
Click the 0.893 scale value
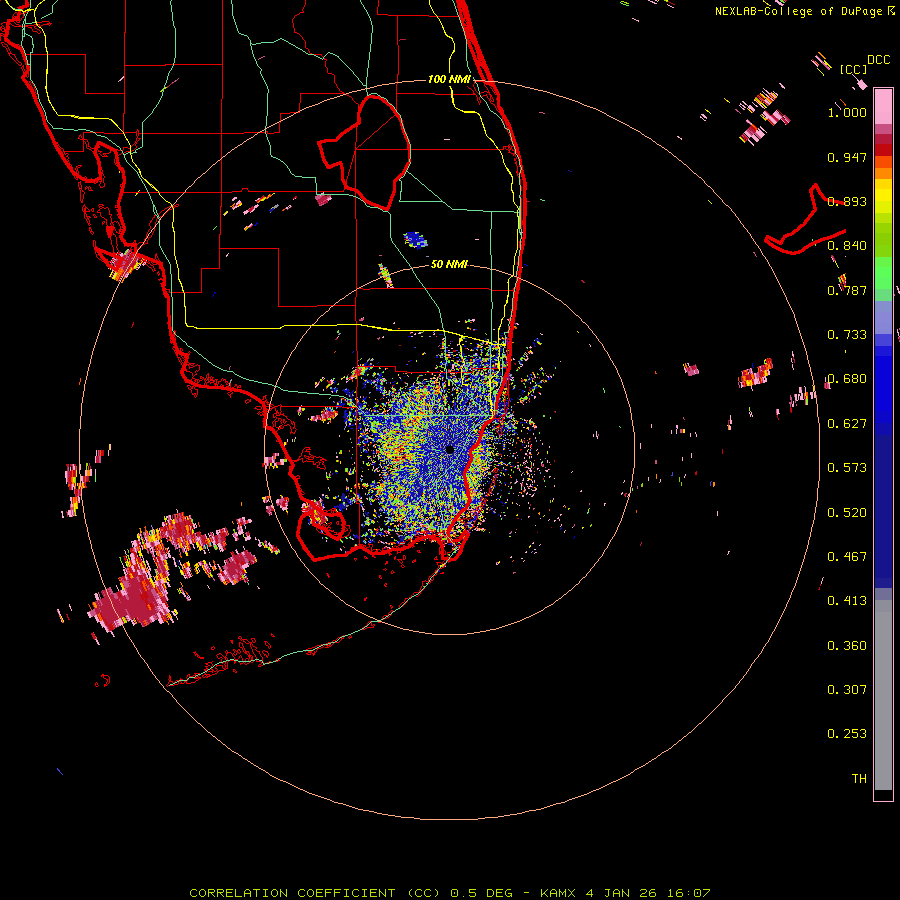[x=847, y=201]
